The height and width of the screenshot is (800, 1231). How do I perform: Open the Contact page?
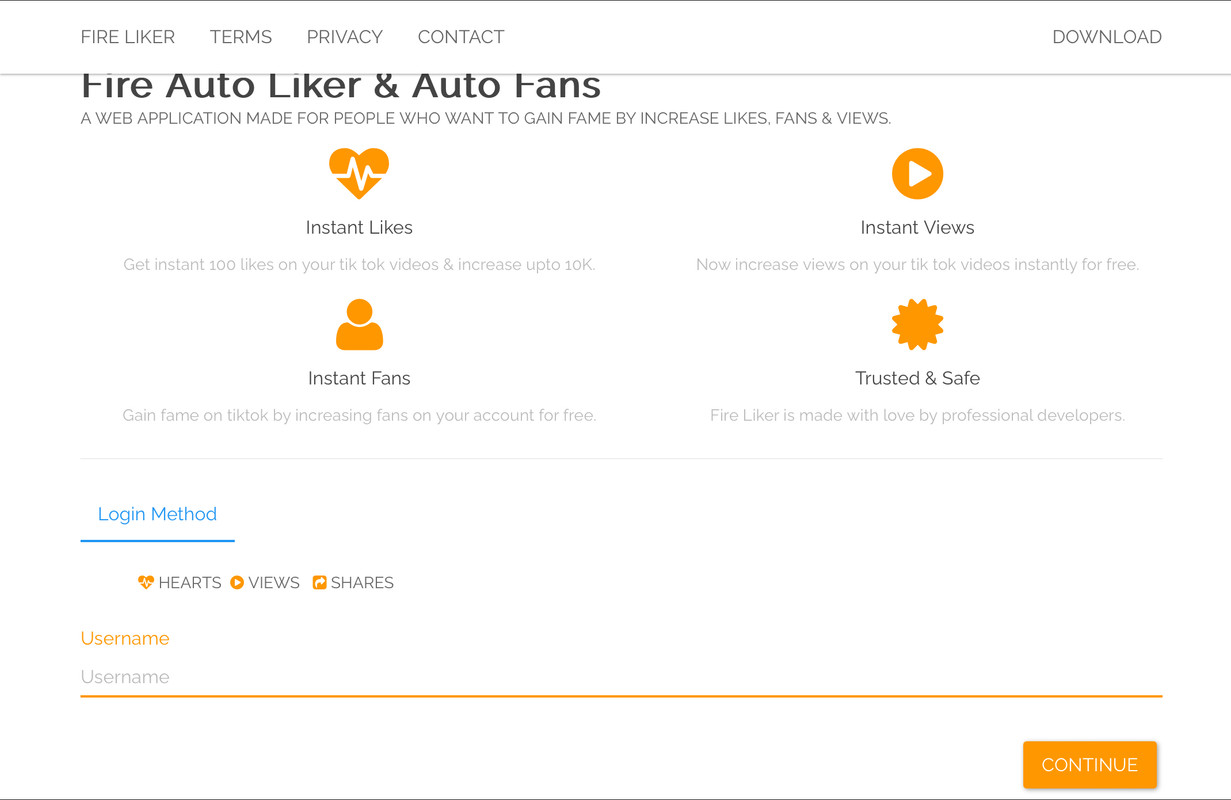tap(461, 37)
